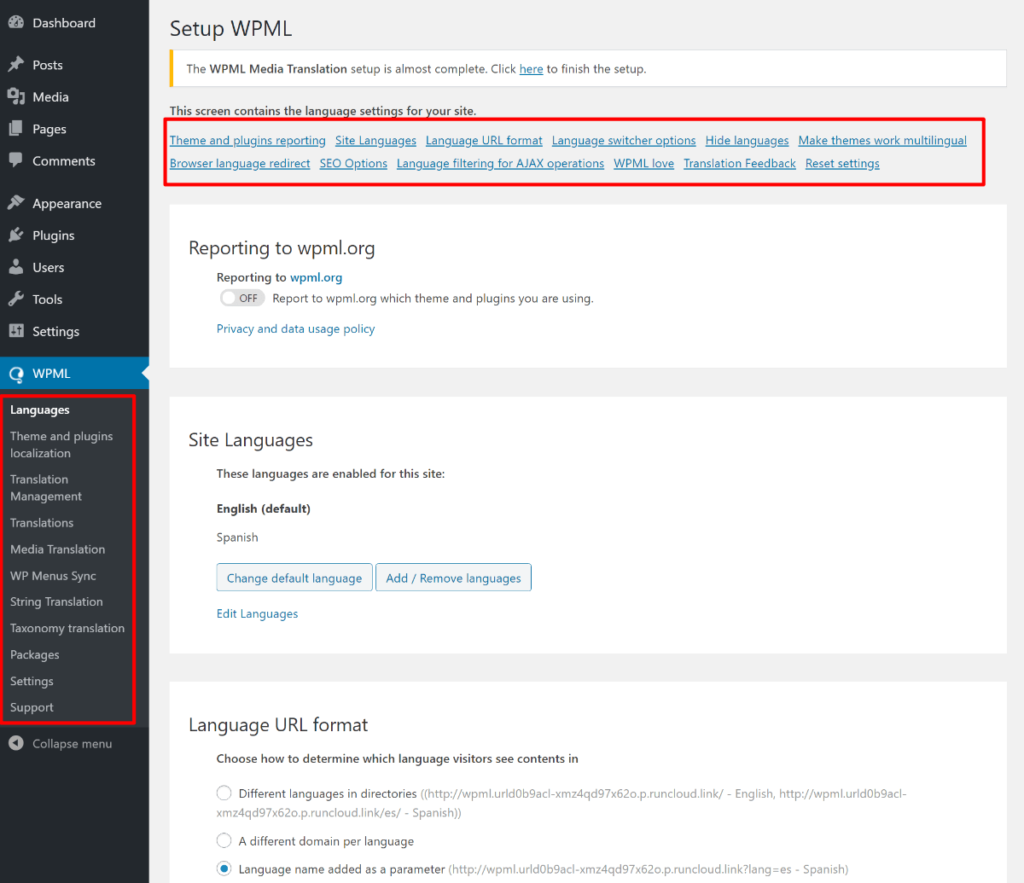Image resolution: width=1024 pixels, height=883 pixels.
Task: Select 'Different languages in directories' option
Action: pyautogui.click(x=224, y=793)
